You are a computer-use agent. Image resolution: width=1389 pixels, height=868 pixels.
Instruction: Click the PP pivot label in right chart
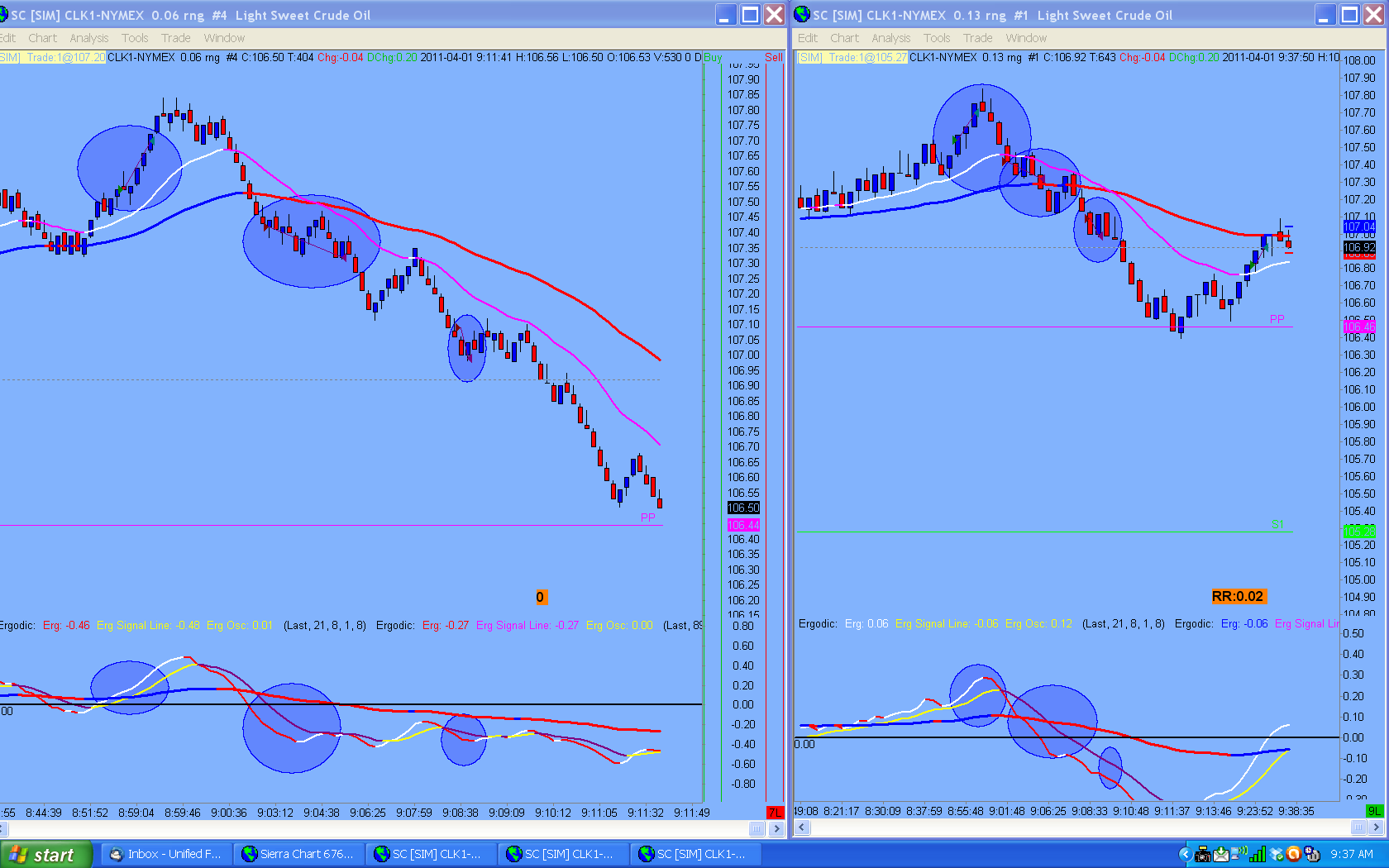1277,319
